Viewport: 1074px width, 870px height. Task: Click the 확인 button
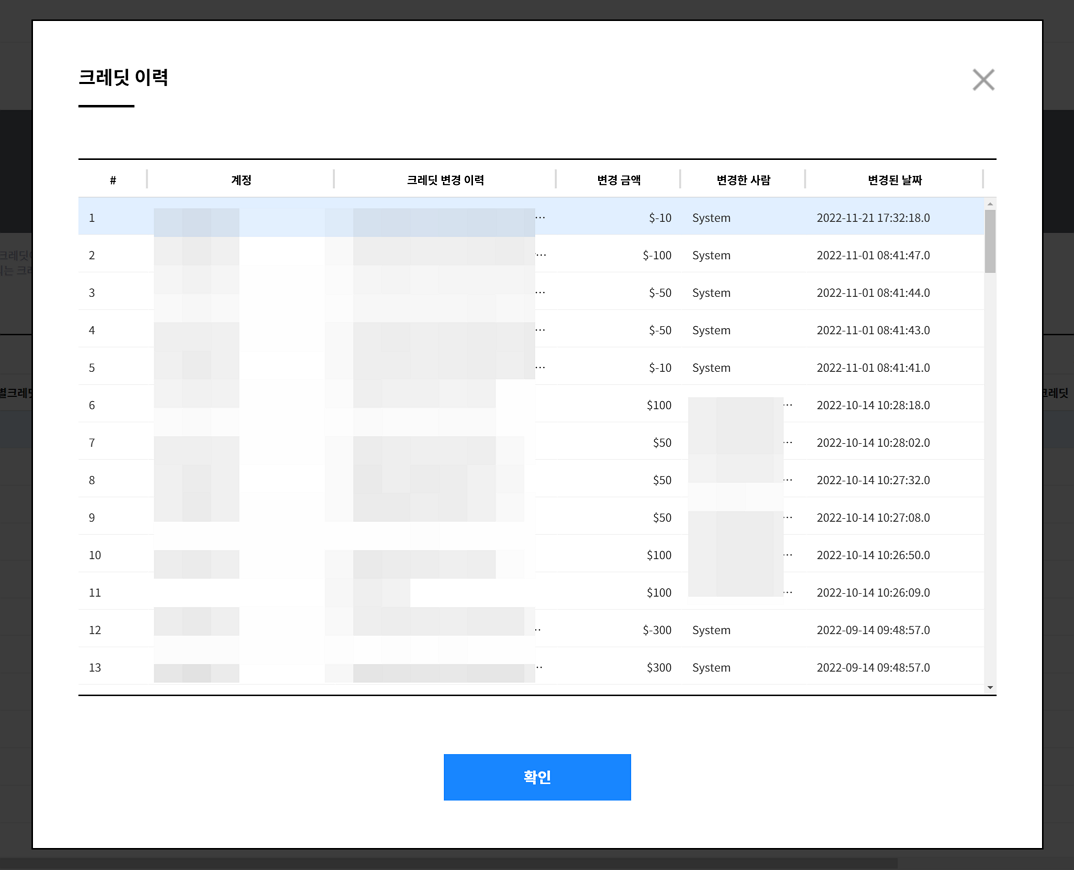pyautogui.click(x=537, y=777)
